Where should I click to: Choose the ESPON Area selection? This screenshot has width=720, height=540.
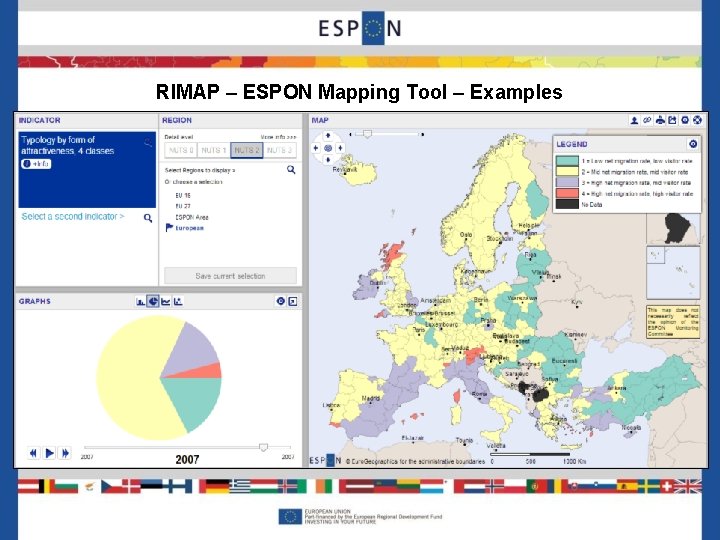(191, 217)
